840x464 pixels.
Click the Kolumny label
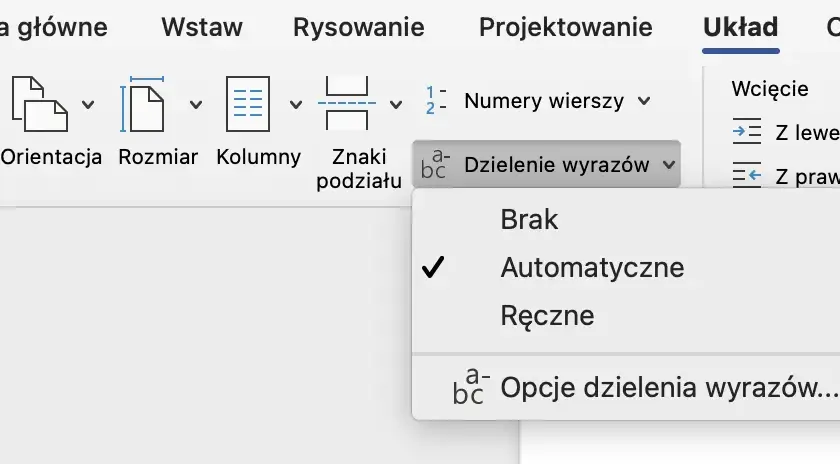click(258, 157)
